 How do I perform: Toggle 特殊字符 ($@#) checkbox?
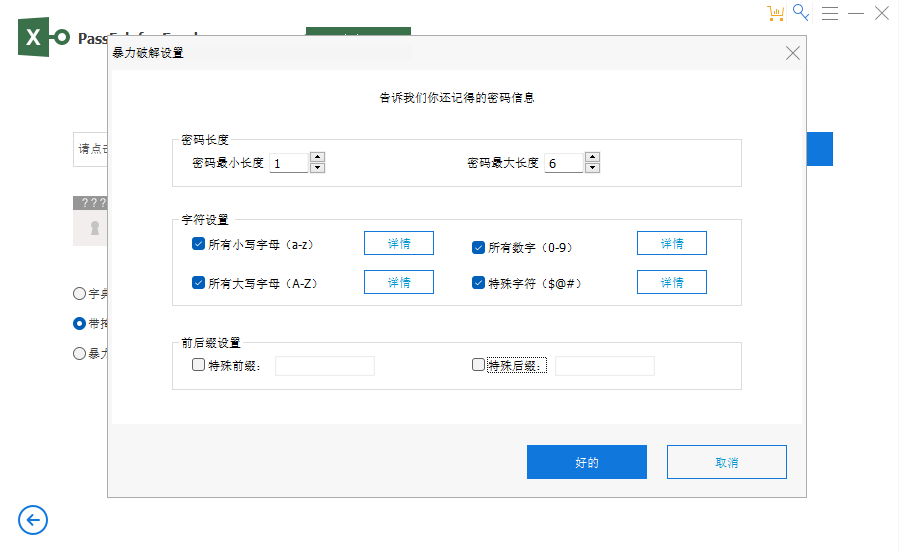[x=478, y=283]
